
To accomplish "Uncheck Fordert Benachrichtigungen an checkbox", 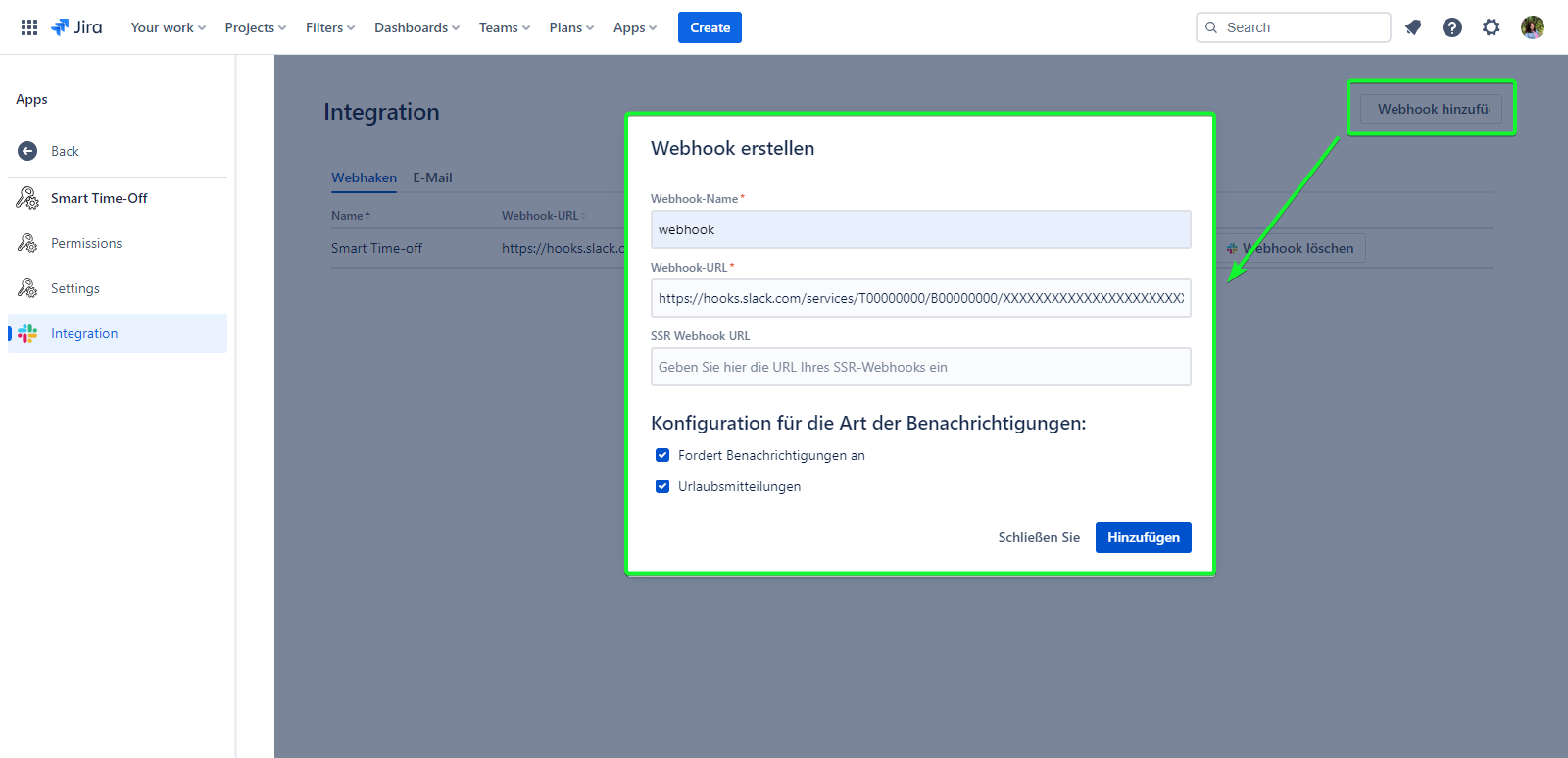I will (x=662, y=455).
